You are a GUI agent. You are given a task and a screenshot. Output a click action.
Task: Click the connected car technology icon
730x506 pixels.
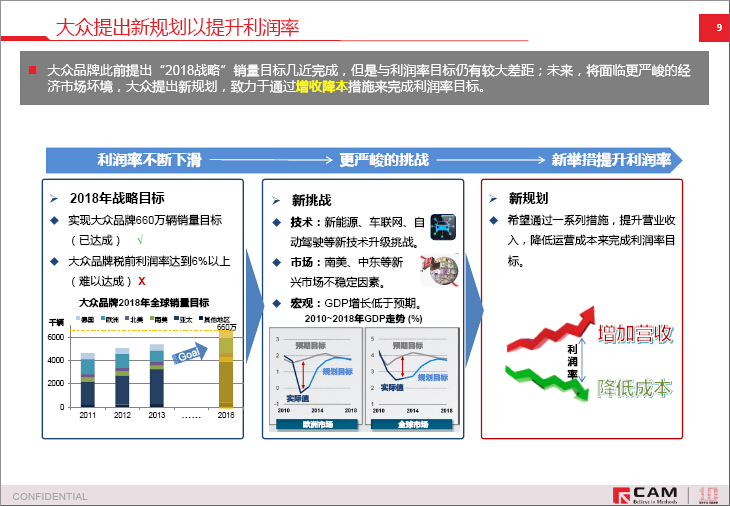coord(443,227)
